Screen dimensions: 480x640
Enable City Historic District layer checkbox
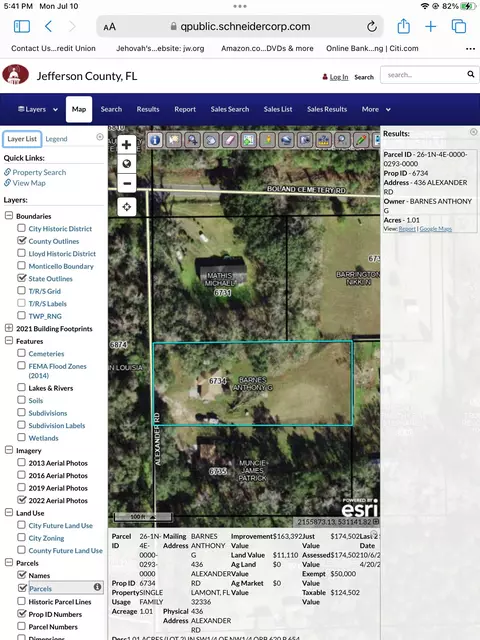coord(21,228)
